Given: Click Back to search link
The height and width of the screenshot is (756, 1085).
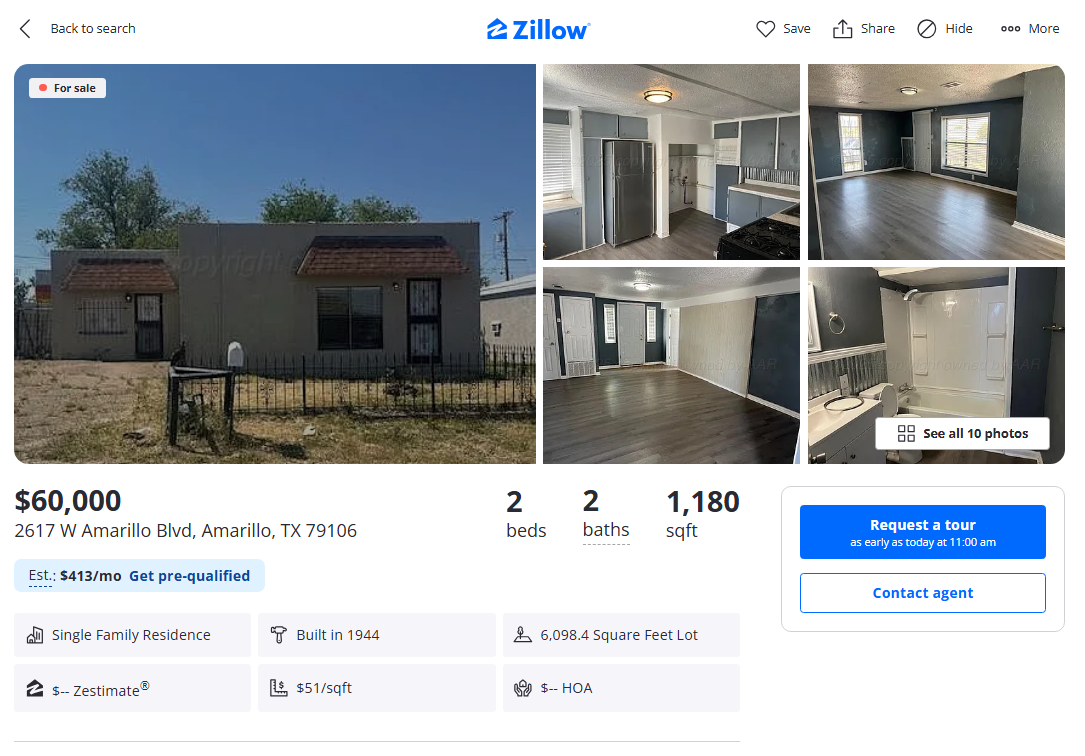Looking at the screenshot, I should pyautogui.click(x=93, y=29).
